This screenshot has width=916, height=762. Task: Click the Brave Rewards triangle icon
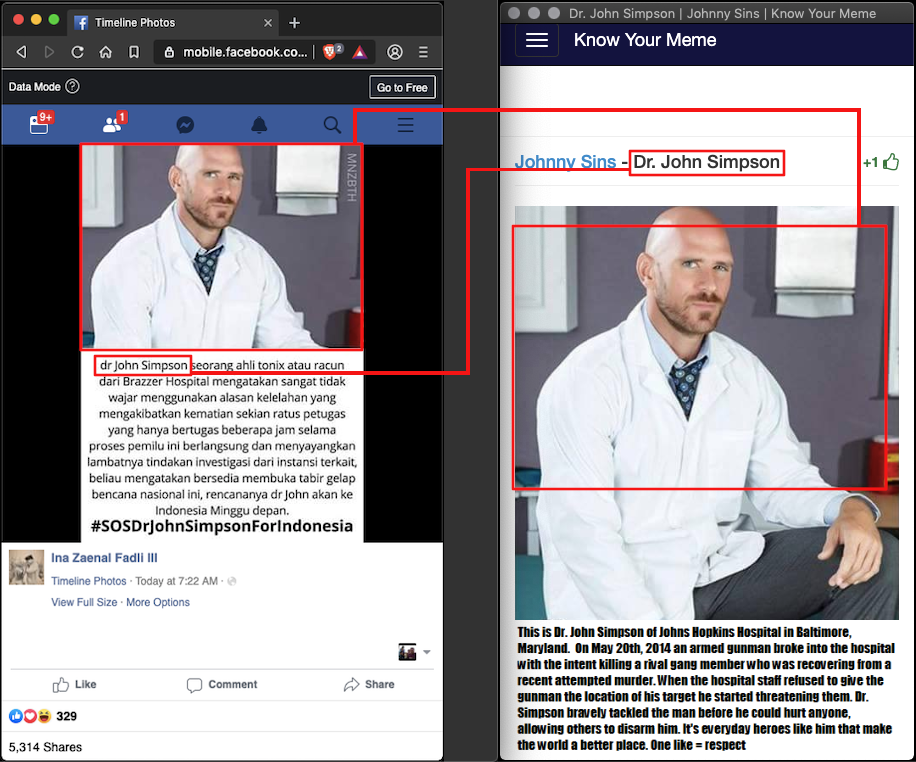coord(359,52)
